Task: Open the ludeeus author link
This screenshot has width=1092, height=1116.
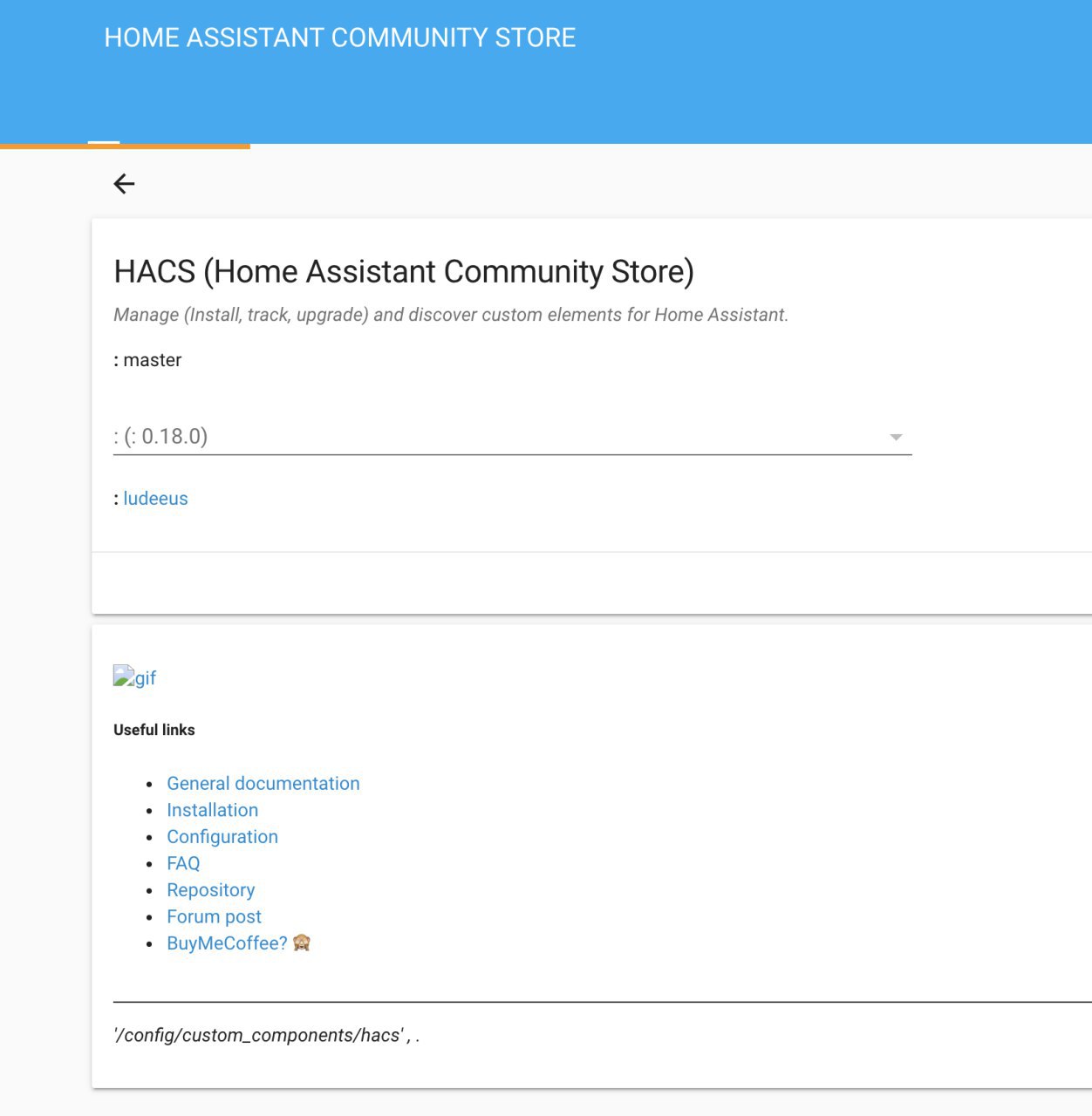Action: 155,499
